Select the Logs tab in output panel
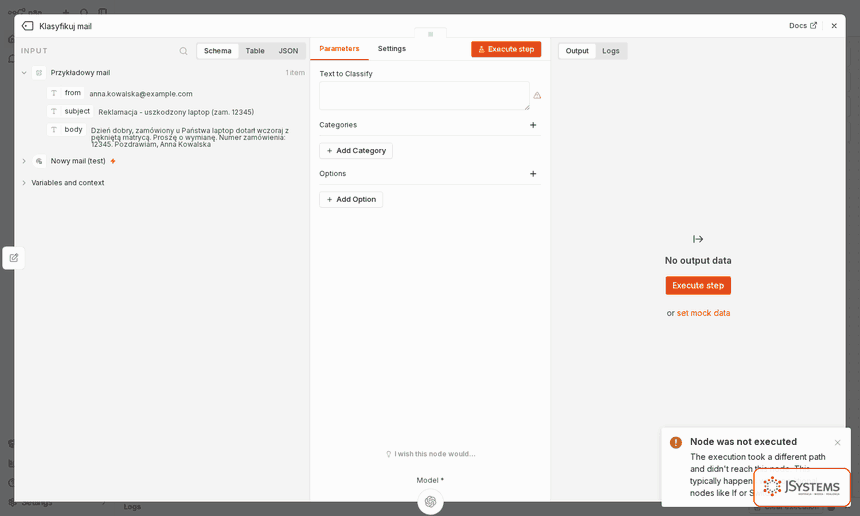The height and width of the screenshot is (516, 860). click(610, 51)
